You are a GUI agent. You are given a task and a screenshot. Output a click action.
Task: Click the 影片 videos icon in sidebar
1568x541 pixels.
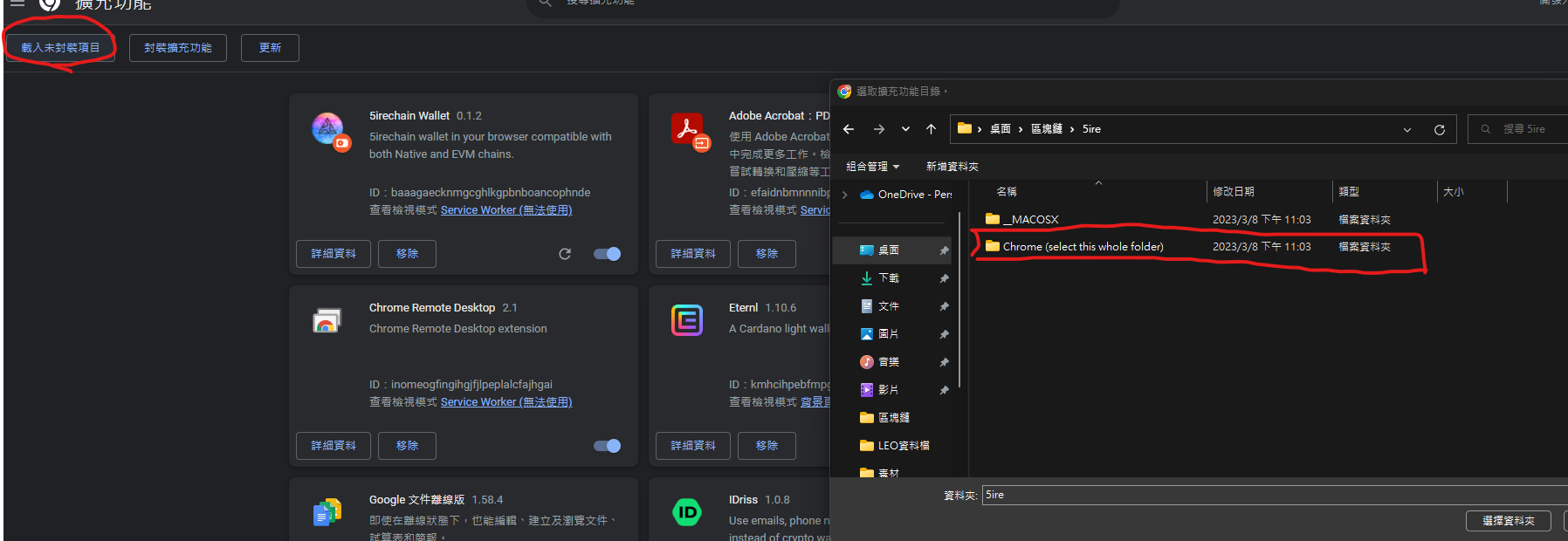coord(867,390)
